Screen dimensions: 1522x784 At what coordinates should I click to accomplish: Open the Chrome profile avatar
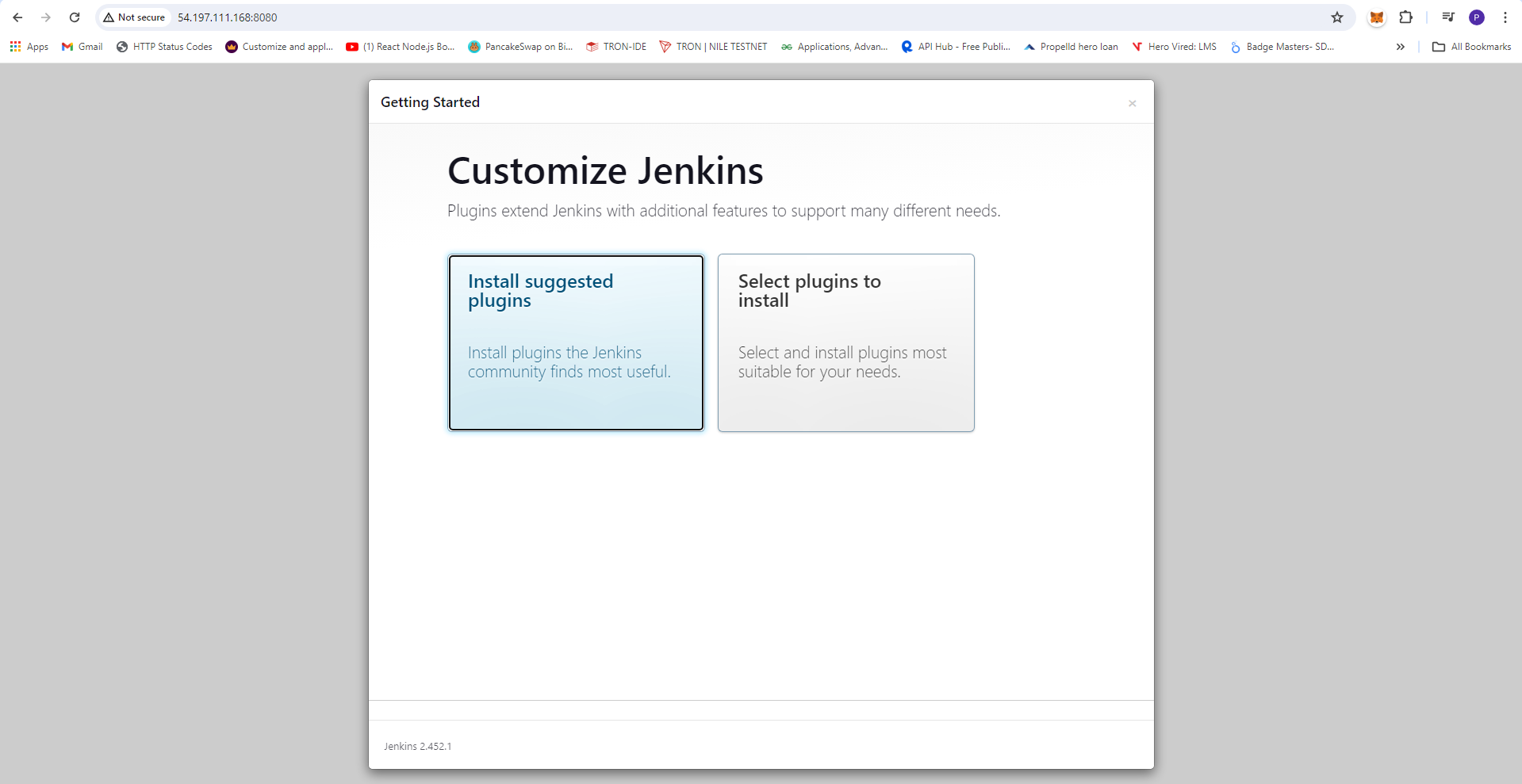click(1477, 17)
